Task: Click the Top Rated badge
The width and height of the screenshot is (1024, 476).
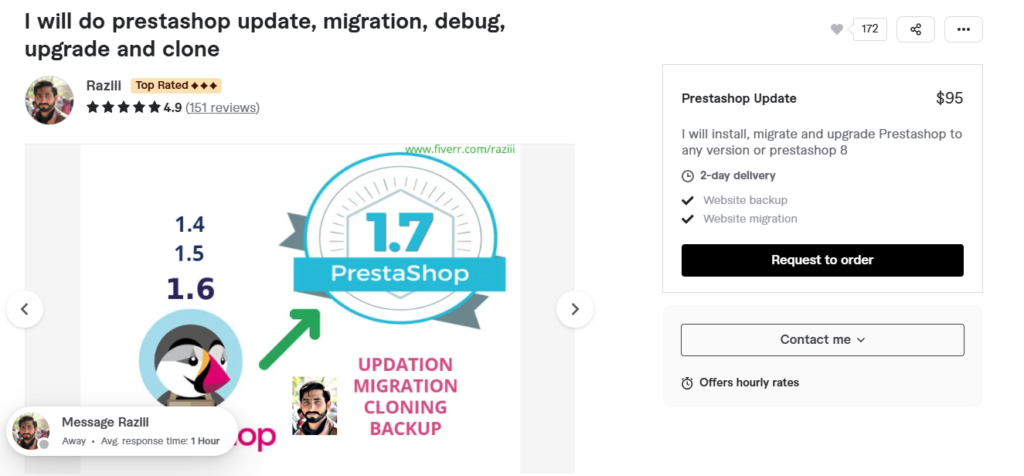Action: coord(176,86)
